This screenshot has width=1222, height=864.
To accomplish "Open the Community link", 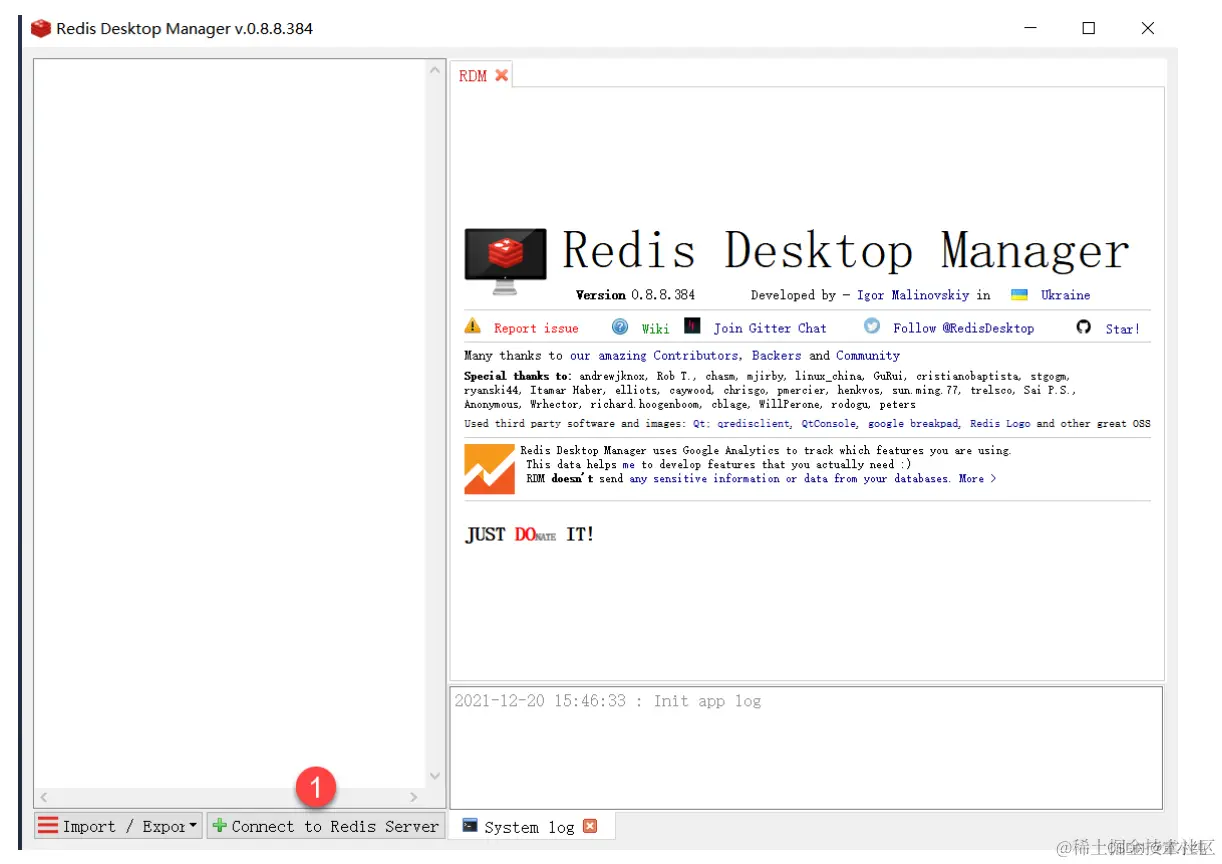I will click(x=868, y=355).
